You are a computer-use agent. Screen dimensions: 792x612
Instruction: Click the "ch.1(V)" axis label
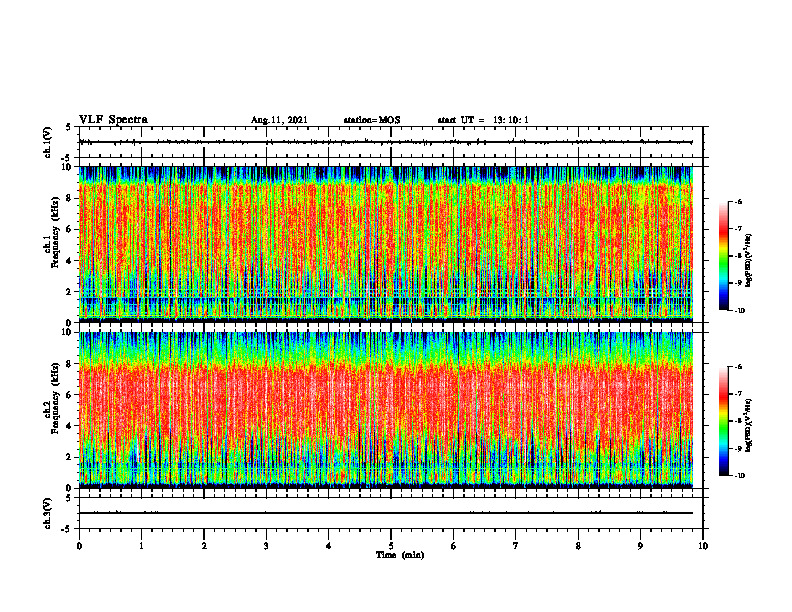[48, 142]
